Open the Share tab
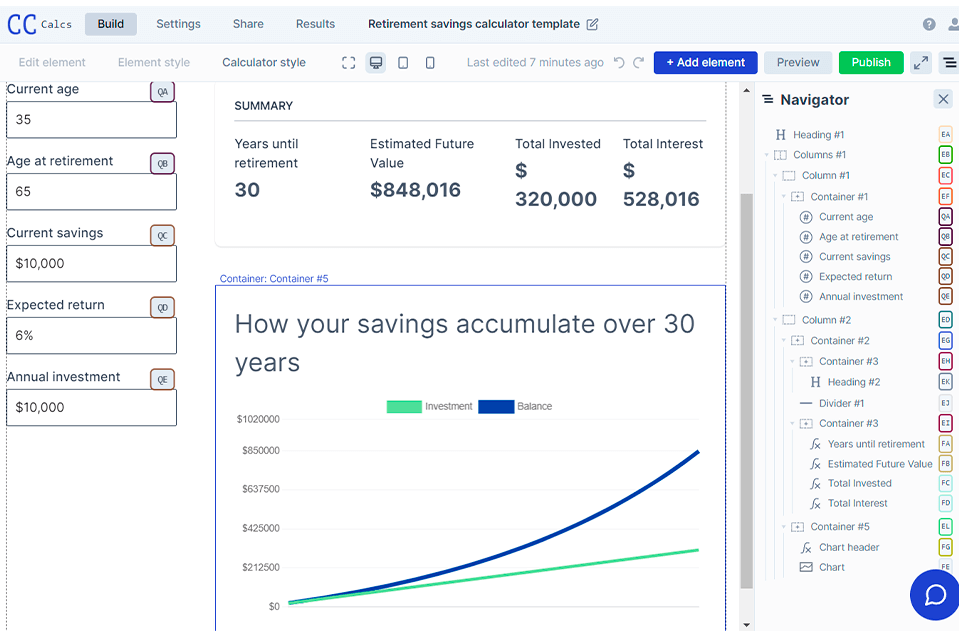Screen dimensions: 960x640 coord(248,24)
